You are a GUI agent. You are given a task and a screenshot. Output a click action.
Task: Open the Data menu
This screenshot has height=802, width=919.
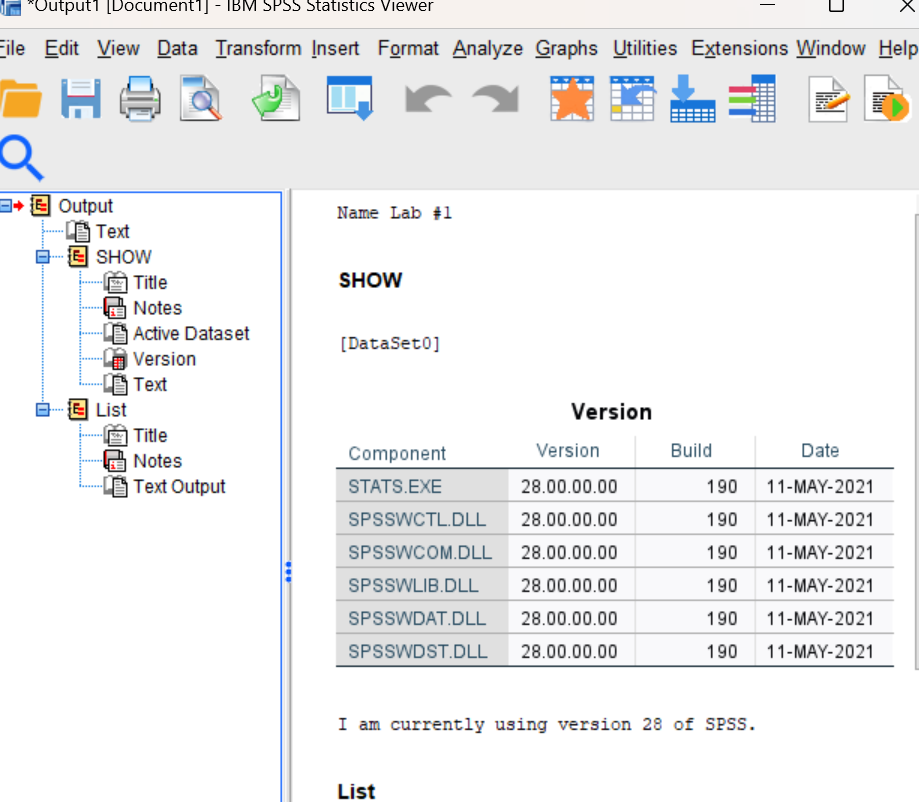177,48
